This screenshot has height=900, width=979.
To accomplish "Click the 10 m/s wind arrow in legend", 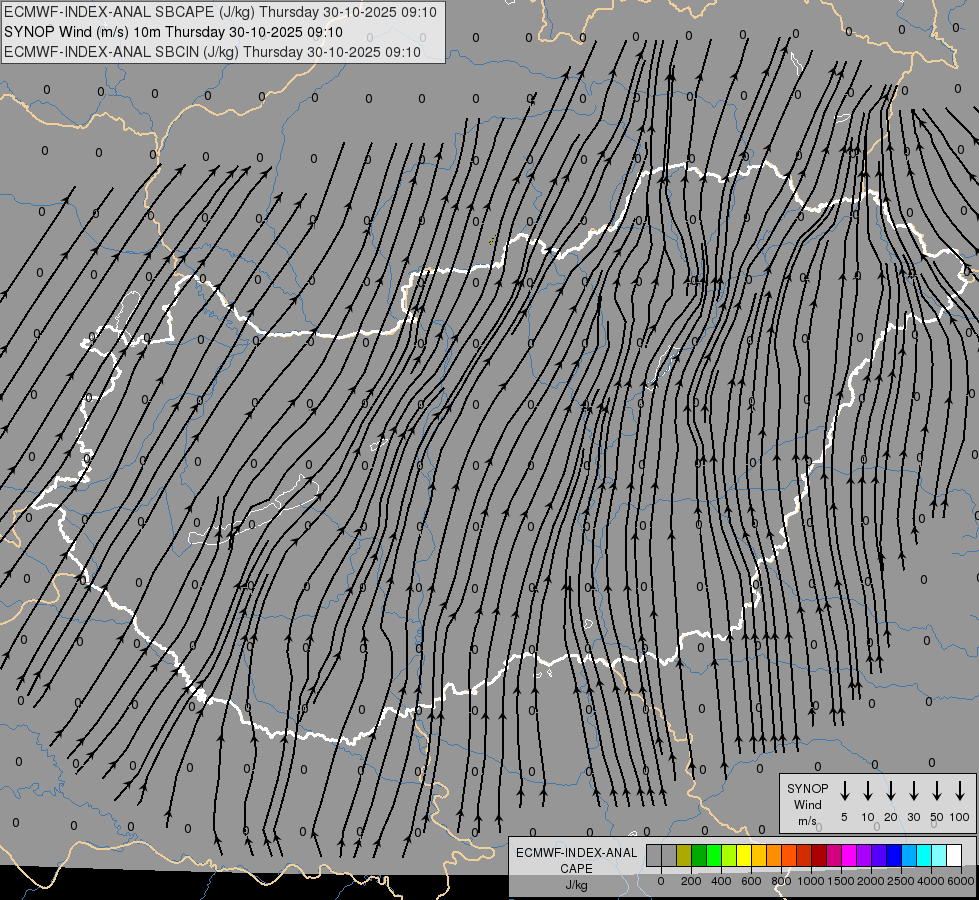I will pyautogui.click(x=868, y=791).
